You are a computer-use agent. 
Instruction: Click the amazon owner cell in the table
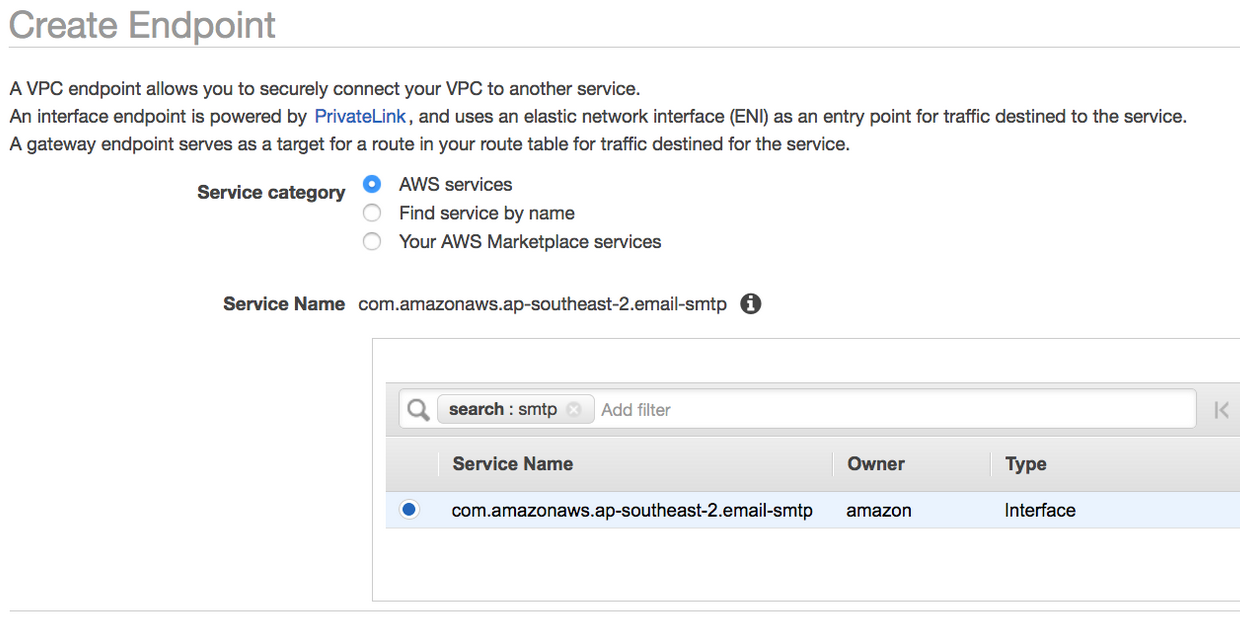click(878, 510)
